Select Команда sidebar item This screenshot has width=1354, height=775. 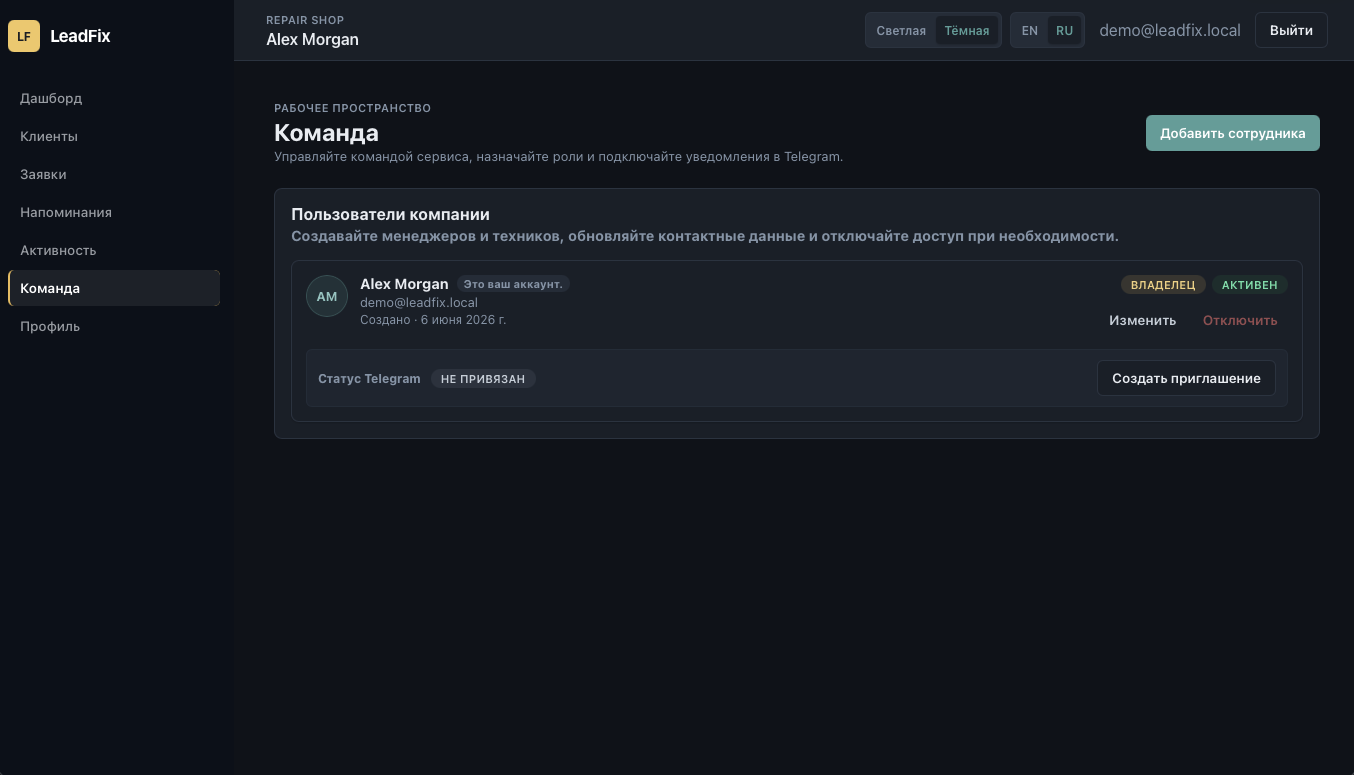tap(114, 288)
